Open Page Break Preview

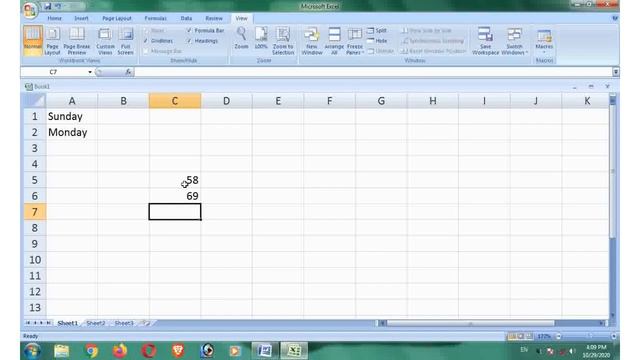click(77, 40)
